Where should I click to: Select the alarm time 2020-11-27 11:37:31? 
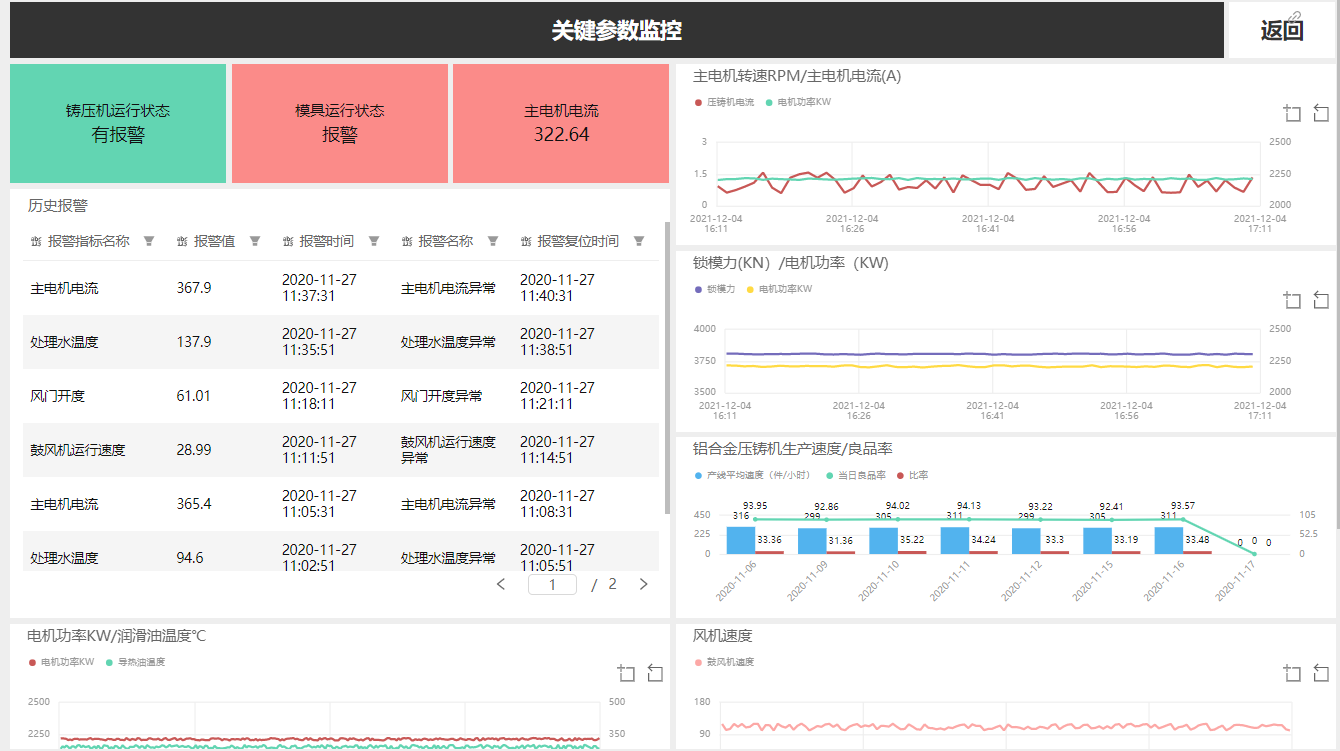click(319, 288)
